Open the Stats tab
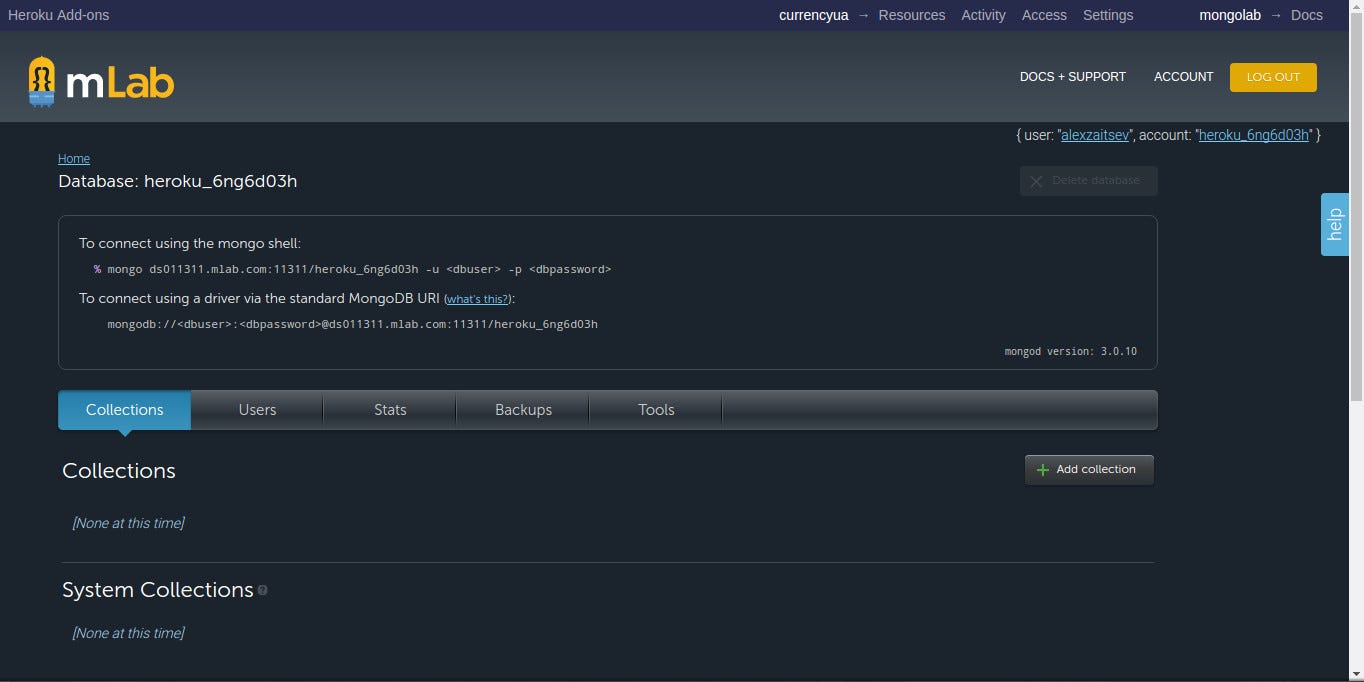 tap(390, 410)
